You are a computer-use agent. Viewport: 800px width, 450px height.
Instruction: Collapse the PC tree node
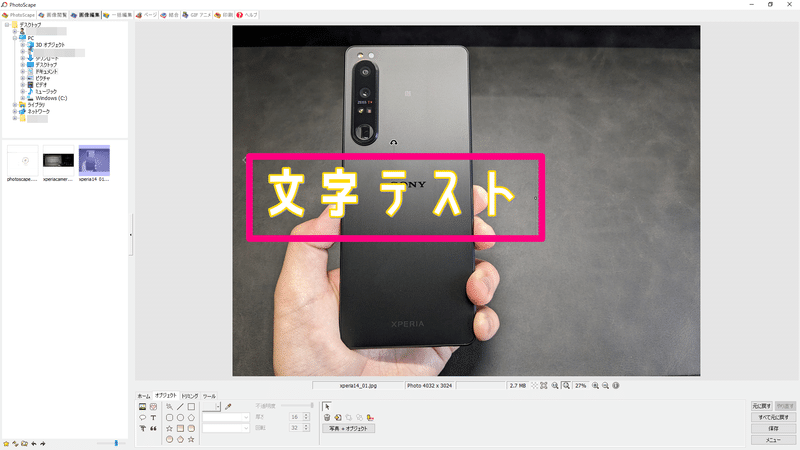[x=15, y=38]
